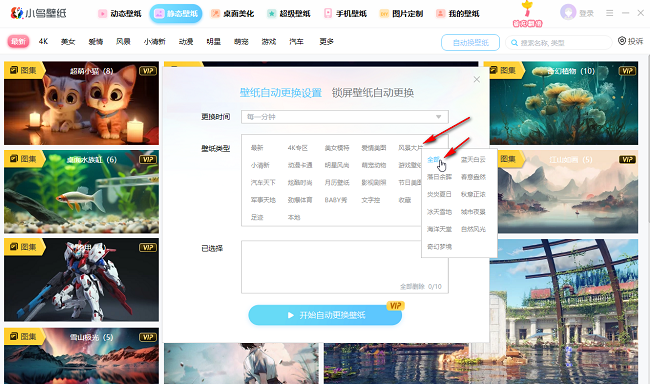The height and width of the screenshot is (384, 650).
Task: Click the 投诉 complaint icon
Action: click(622, 41)
